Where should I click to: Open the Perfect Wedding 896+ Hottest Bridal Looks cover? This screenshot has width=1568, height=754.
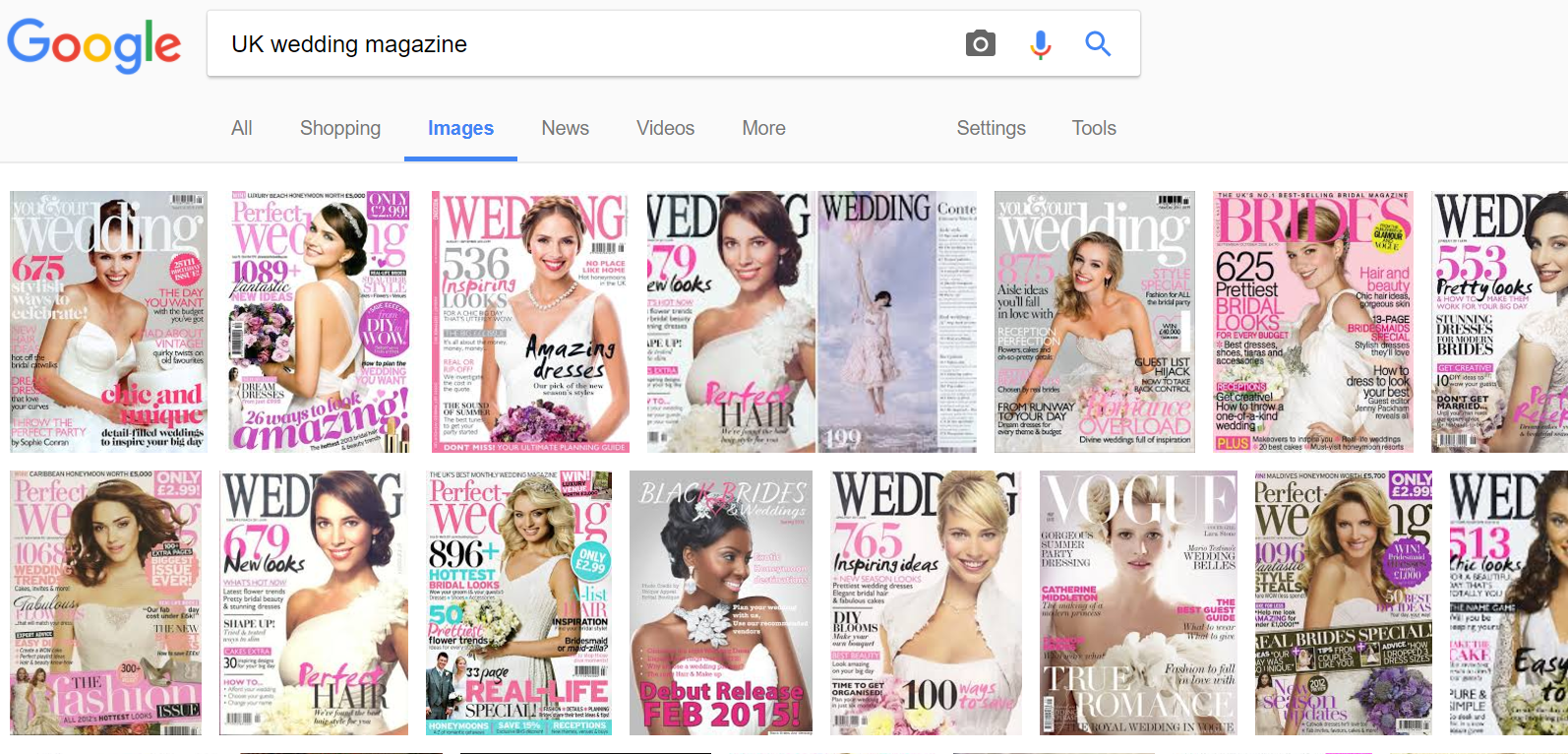click(518, 602)
